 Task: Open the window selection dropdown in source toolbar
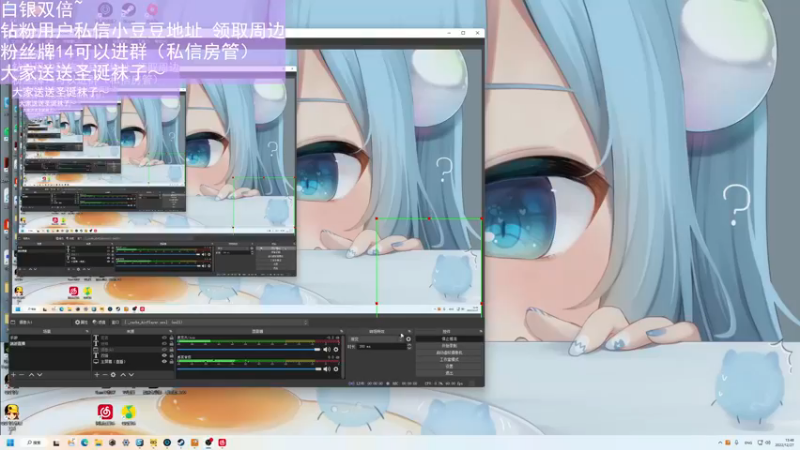(215, 322)
